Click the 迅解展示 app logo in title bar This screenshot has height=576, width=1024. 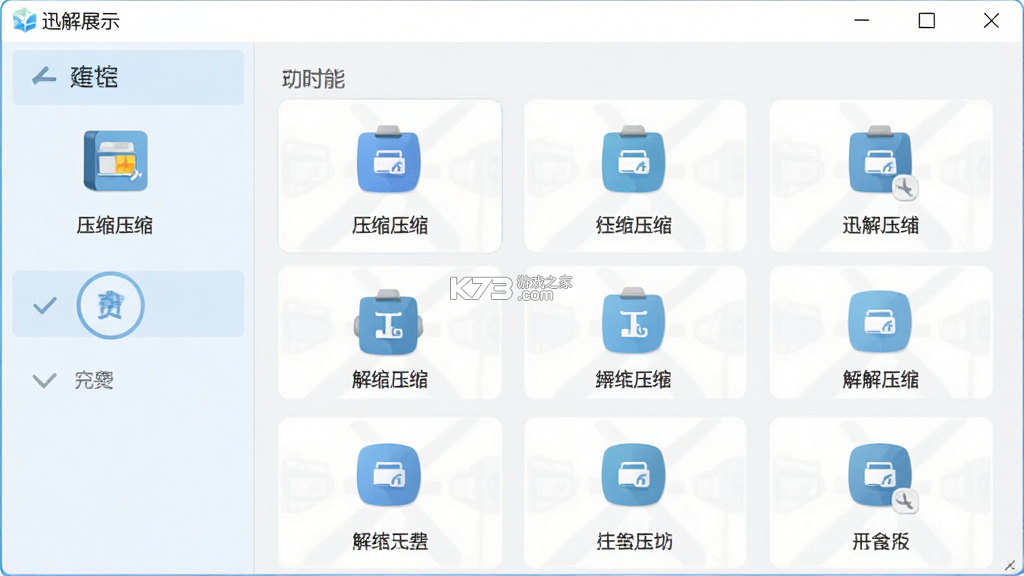(24, 20)
